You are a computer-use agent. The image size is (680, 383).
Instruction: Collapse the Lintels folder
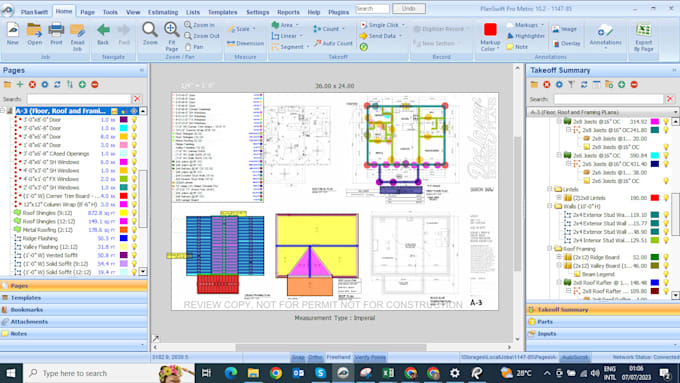coord(550,189)
